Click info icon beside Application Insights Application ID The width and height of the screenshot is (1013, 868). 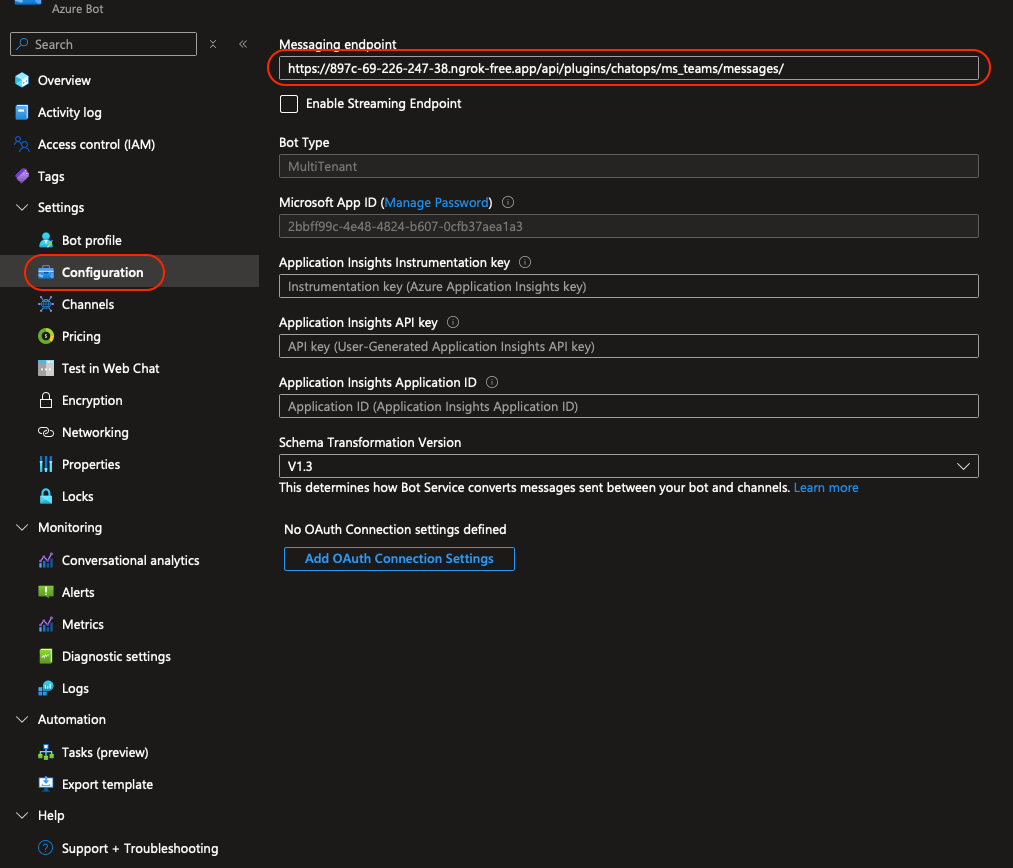click(492, 382)
